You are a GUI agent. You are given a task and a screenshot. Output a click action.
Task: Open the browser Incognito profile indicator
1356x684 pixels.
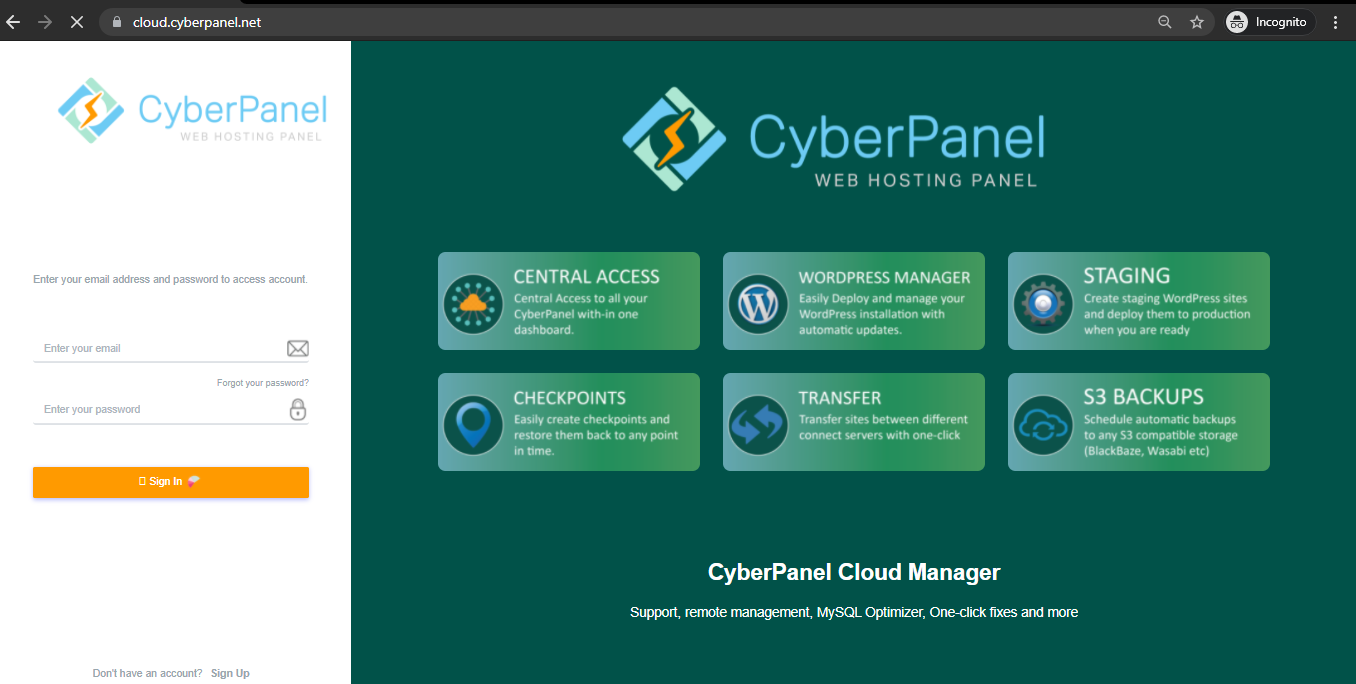[1268, 21]
